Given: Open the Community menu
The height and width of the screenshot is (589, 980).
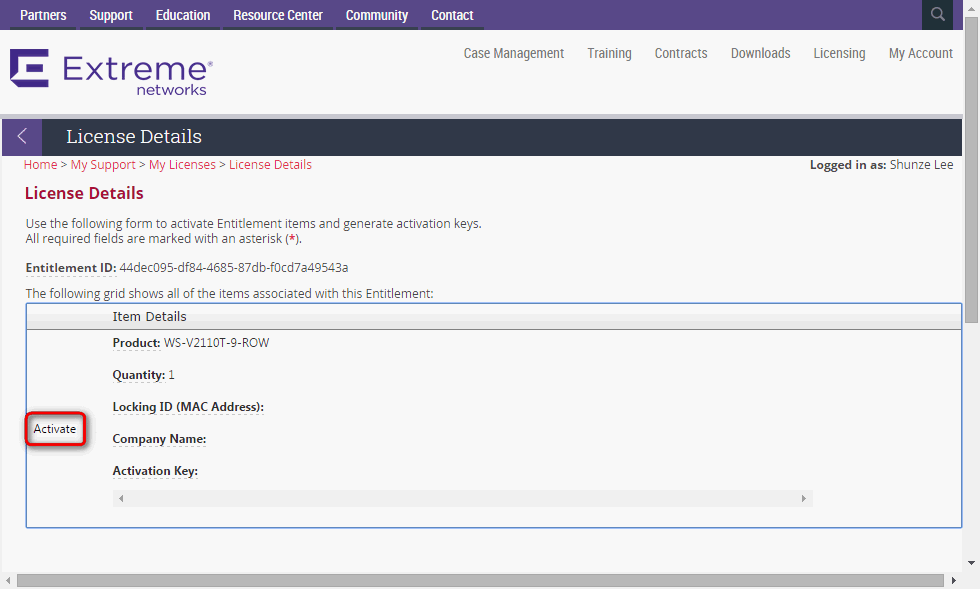Looking at the screenshot, I should [377, 15].
